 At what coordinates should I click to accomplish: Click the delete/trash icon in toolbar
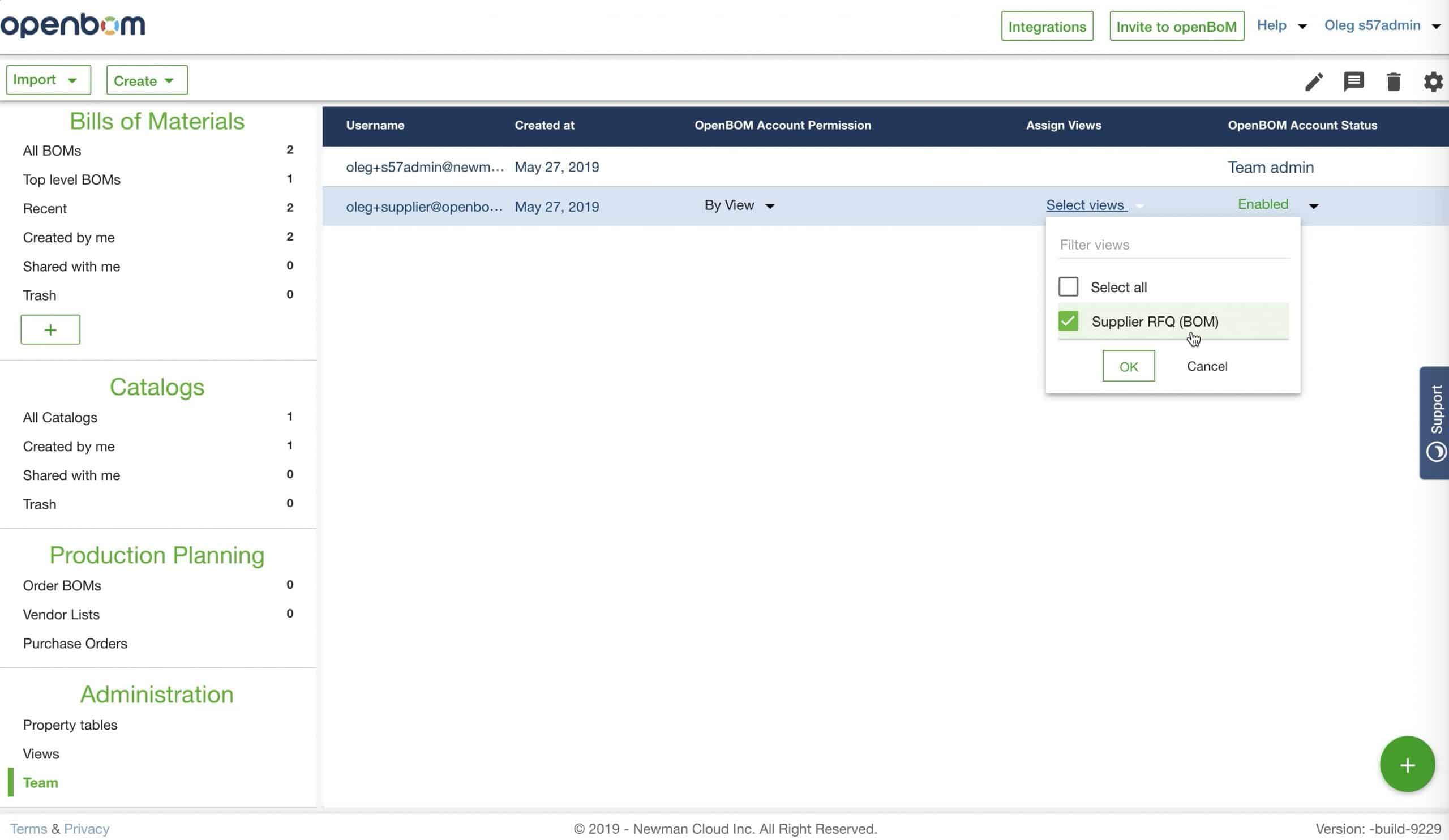(1393, 81)
